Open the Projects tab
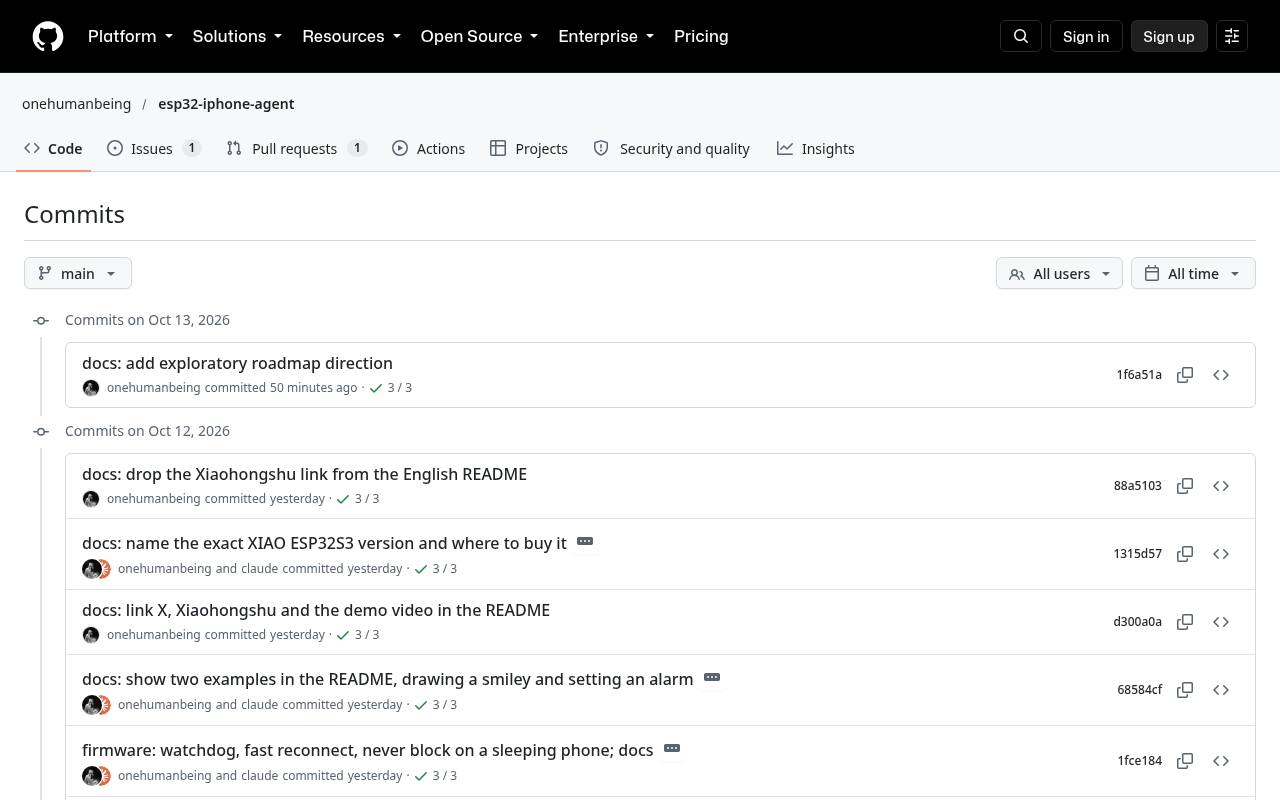Image resolution: width=1280 pixels, height=800 pixels. pos(529,149)
